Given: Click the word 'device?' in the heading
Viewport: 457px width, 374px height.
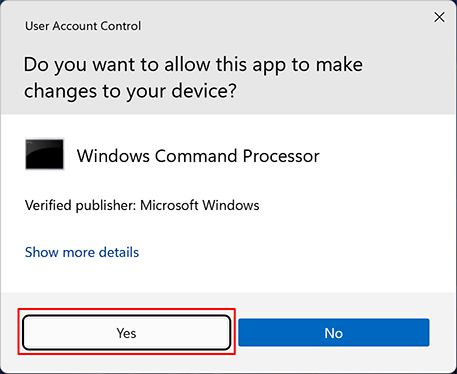Looking at the screenshot, I should 204,91.
